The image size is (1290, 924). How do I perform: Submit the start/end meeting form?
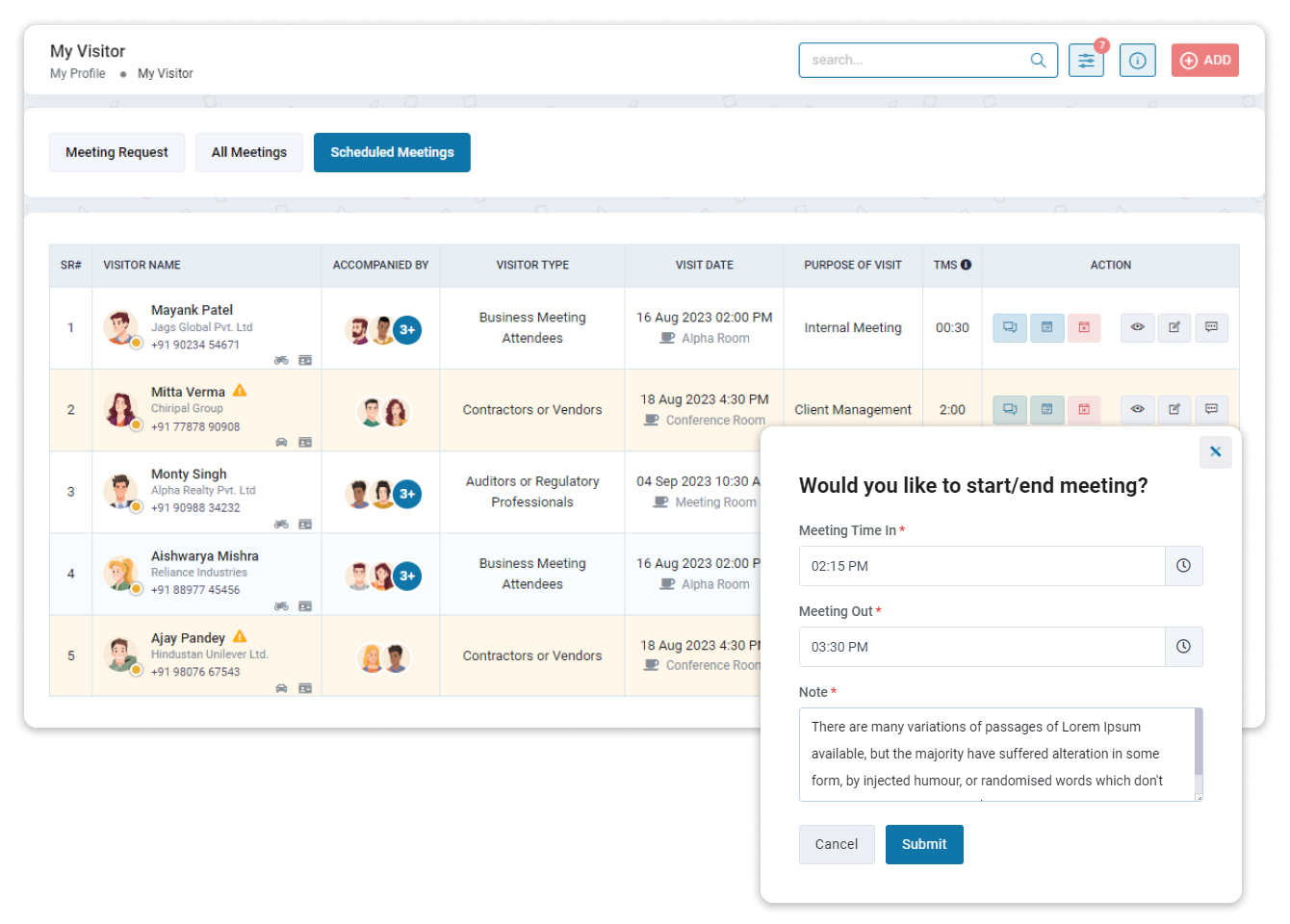924,844
